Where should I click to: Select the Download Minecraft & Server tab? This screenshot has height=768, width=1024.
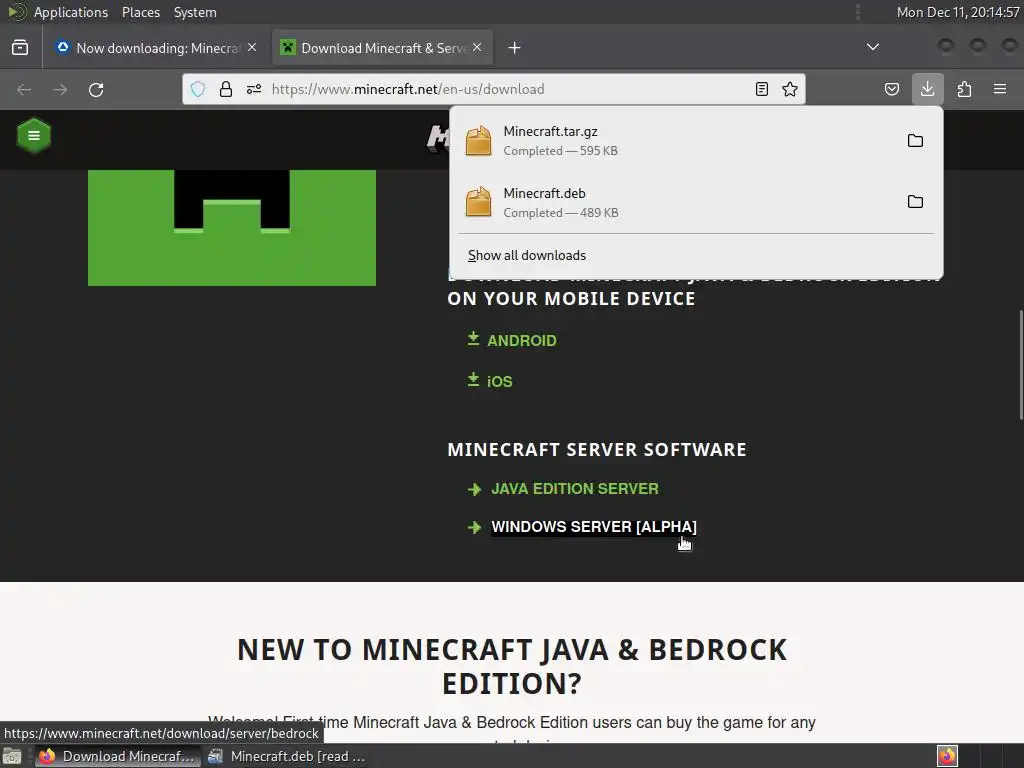tap(382, 48)
